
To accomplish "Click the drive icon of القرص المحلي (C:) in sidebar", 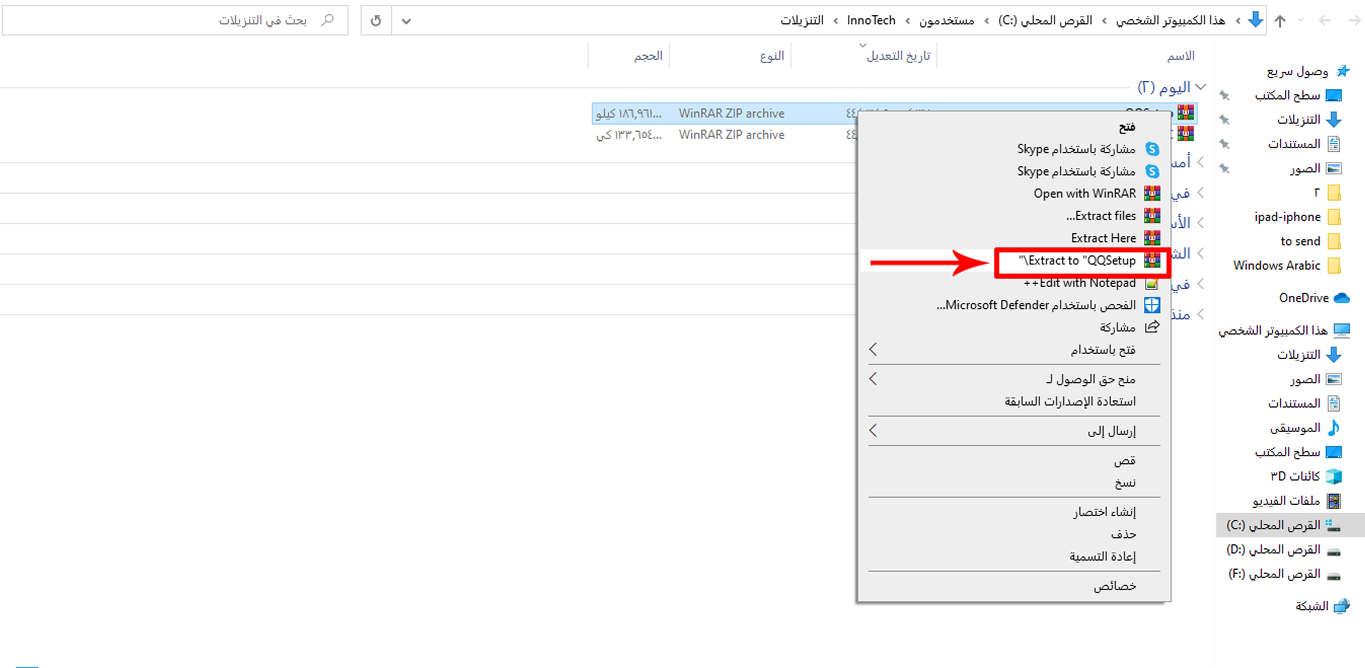I will [1332, 525].
